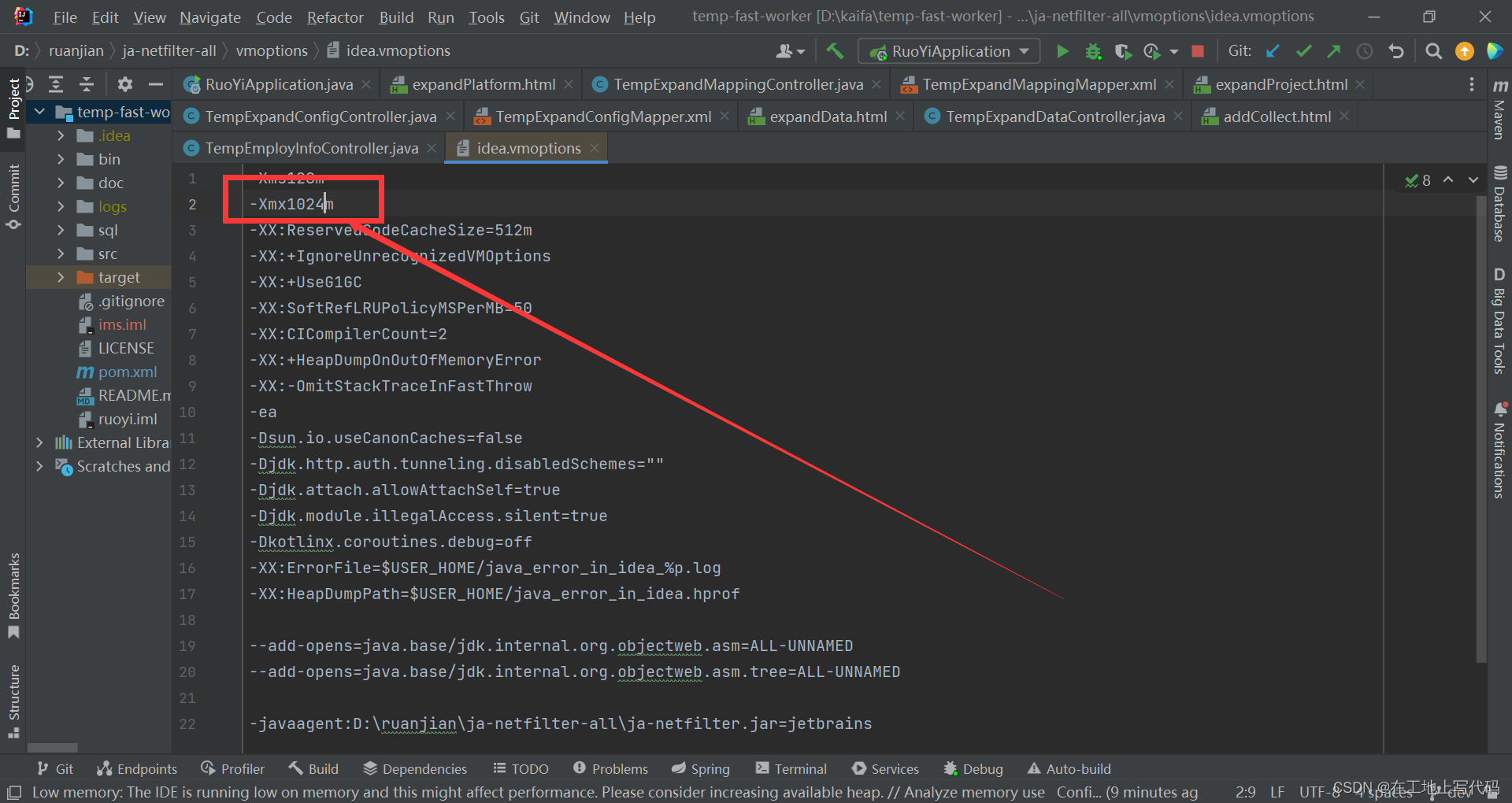Open Search Everywhere with the magnifier icon
Screen dimensions: 1512x803
point(1433,50)
